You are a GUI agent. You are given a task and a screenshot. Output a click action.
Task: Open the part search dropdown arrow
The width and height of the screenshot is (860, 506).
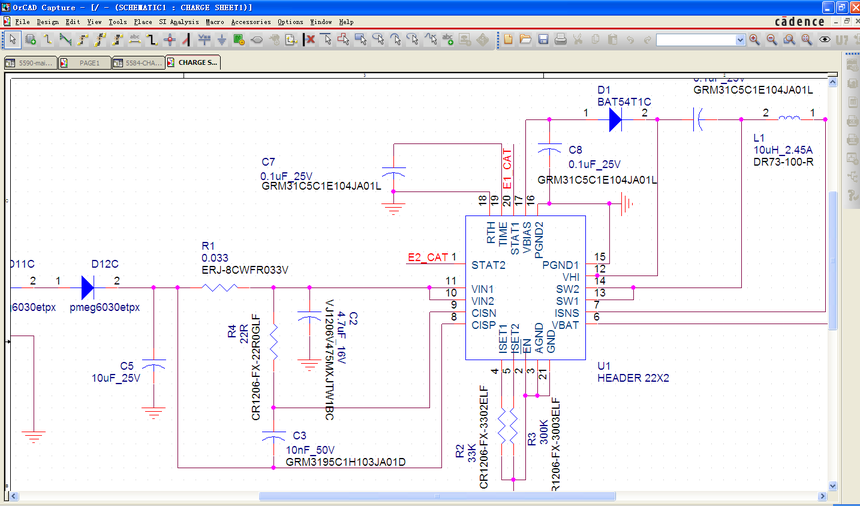click(x=740, y=40)
